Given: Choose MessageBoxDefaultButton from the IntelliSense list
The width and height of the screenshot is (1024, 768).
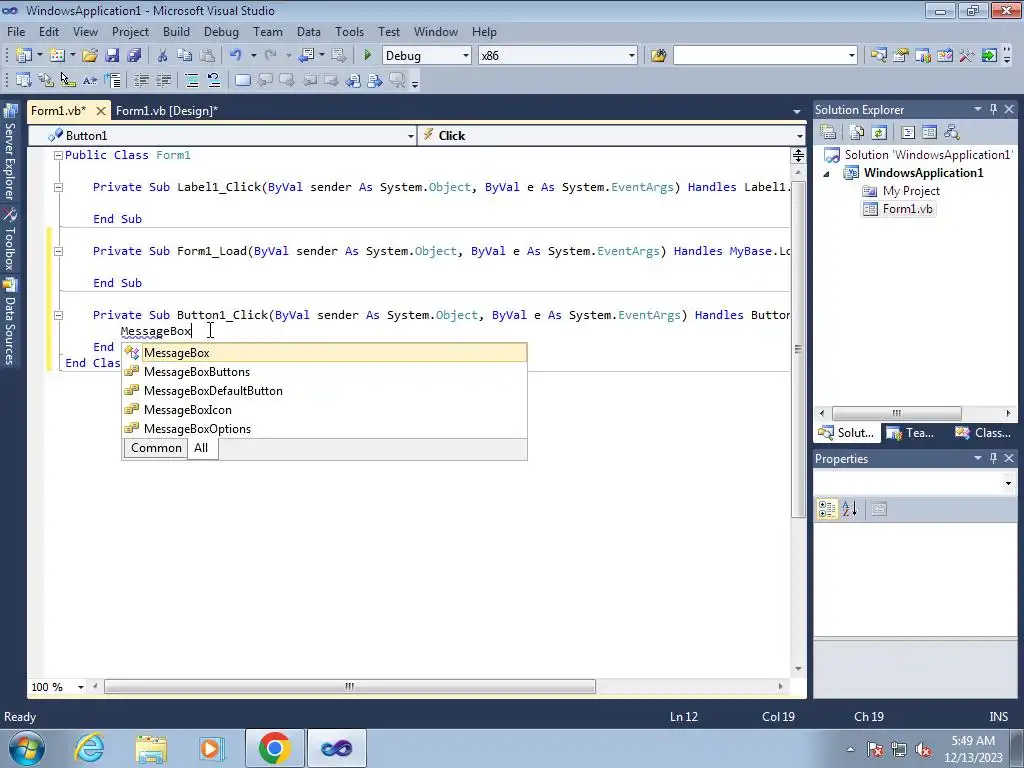Looking at the screenshot, I should 325,391.
